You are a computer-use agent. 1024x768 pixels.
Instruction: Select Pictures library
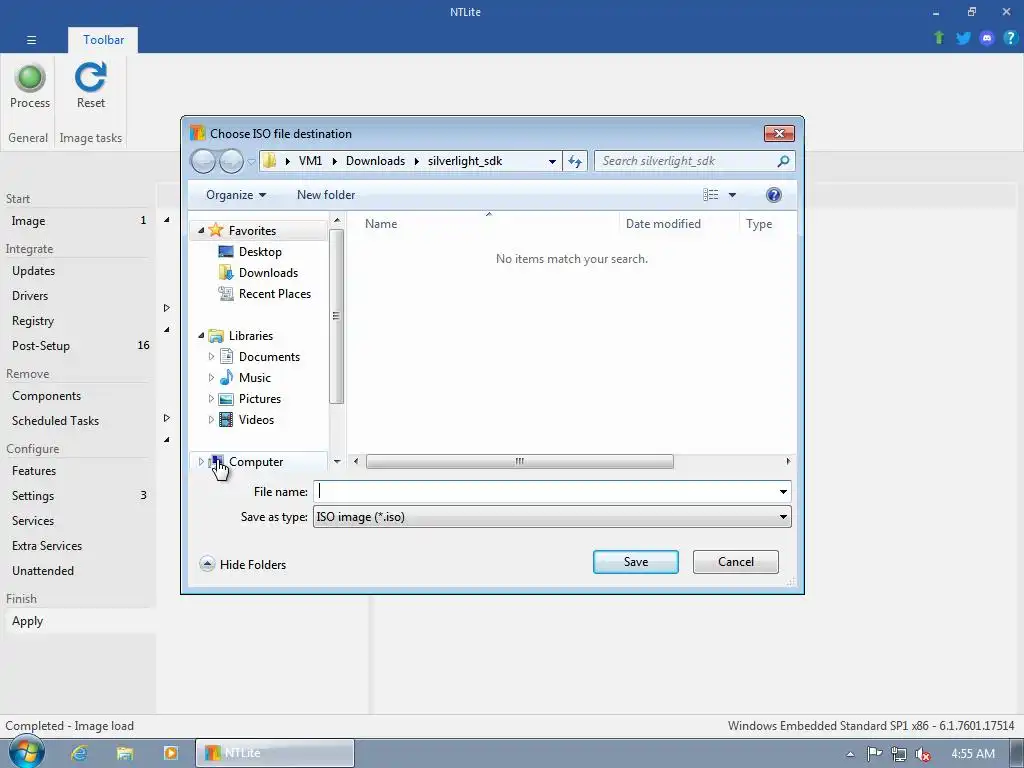point(259,398)
